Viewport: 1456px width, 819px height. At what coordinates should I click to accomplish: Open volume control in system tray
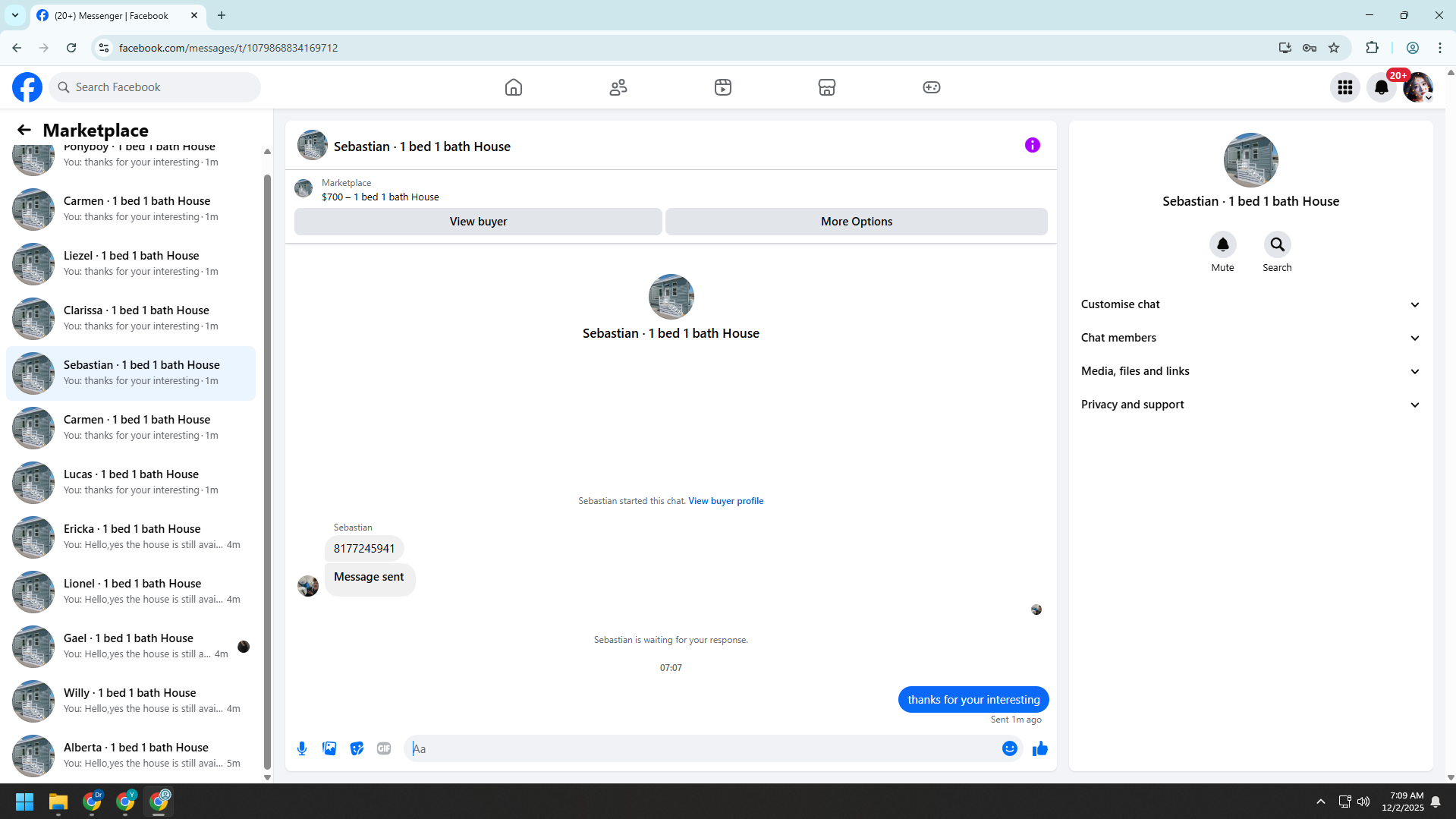coord(1363,802)
